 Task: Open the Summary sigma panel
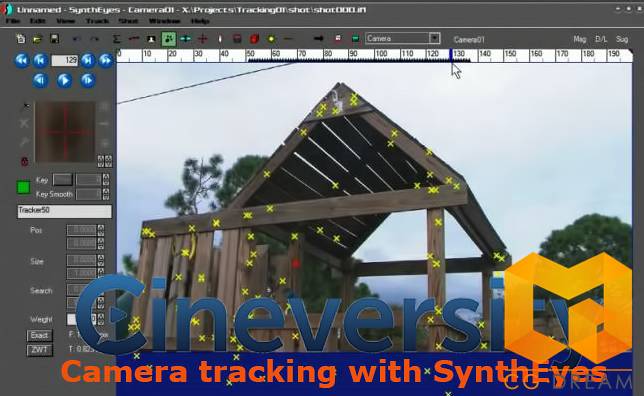117,39
